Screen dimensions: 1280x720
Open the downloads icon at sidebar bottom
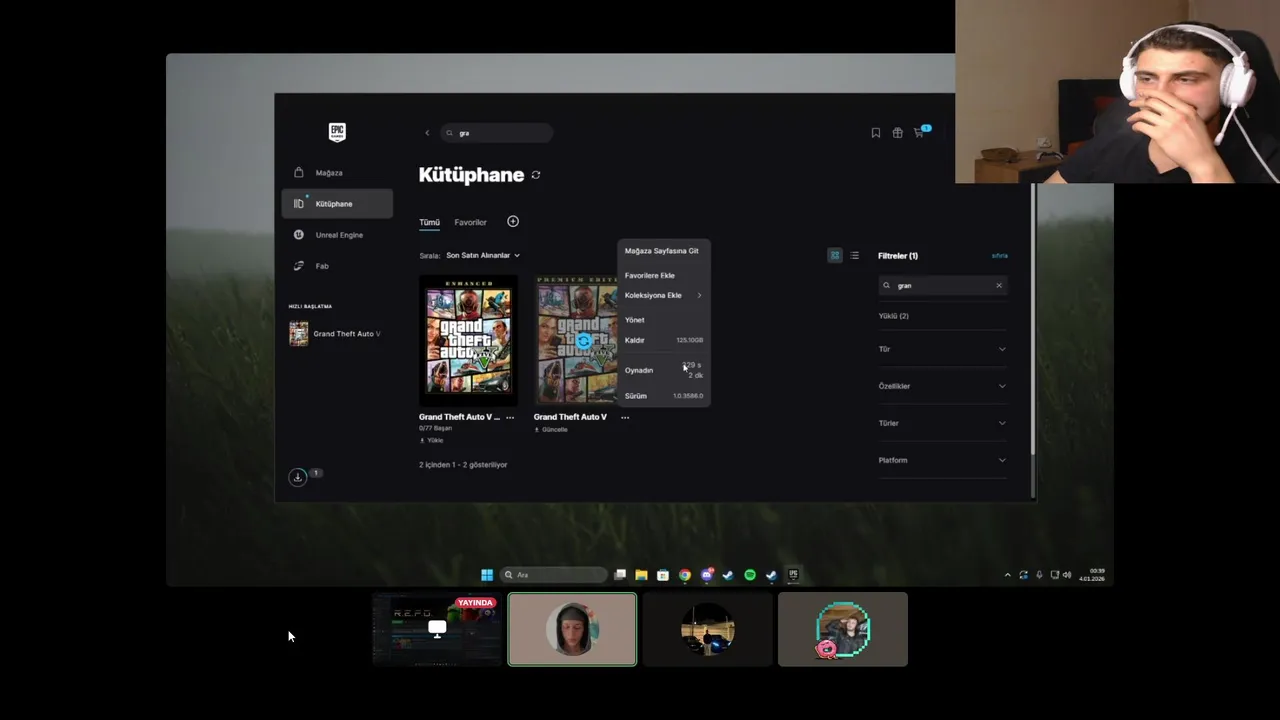pyautogui.click(x=297, y=478)
